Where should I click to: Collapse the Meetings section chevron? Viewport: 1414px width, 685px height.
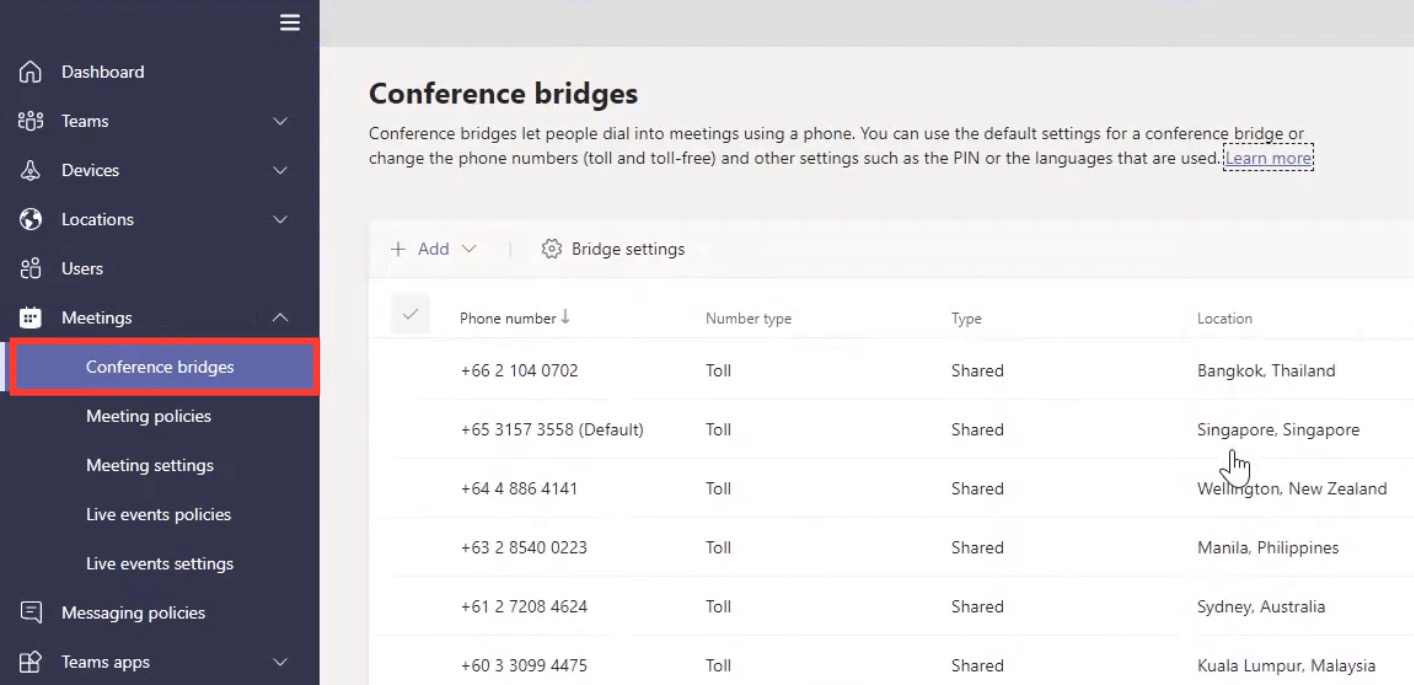[280, 317]
